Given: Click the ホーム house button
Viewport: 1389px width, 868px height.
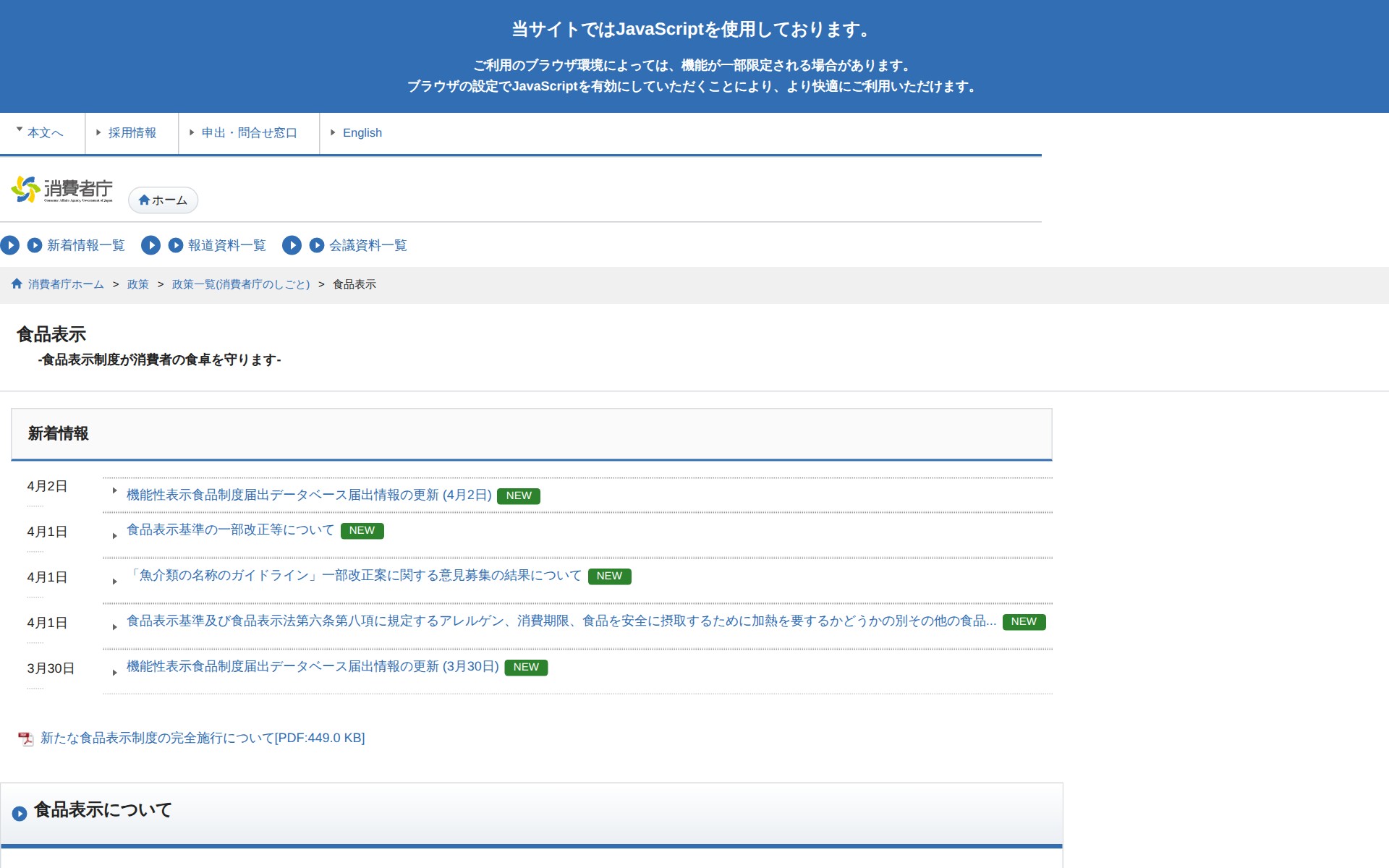Looking at the screenshot, I should pyautogui.click(x=163, y=200).
